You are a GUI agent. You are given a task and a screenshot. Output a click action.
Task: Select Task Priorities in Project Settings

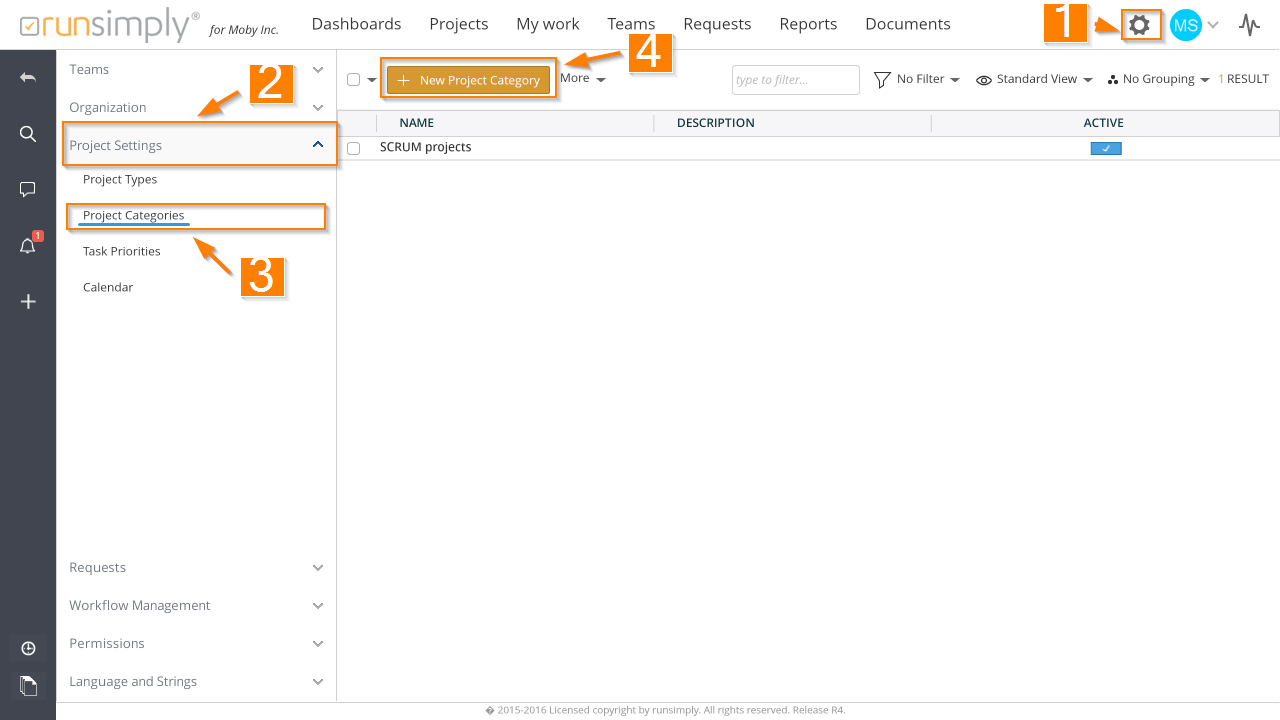click(122, 251)
